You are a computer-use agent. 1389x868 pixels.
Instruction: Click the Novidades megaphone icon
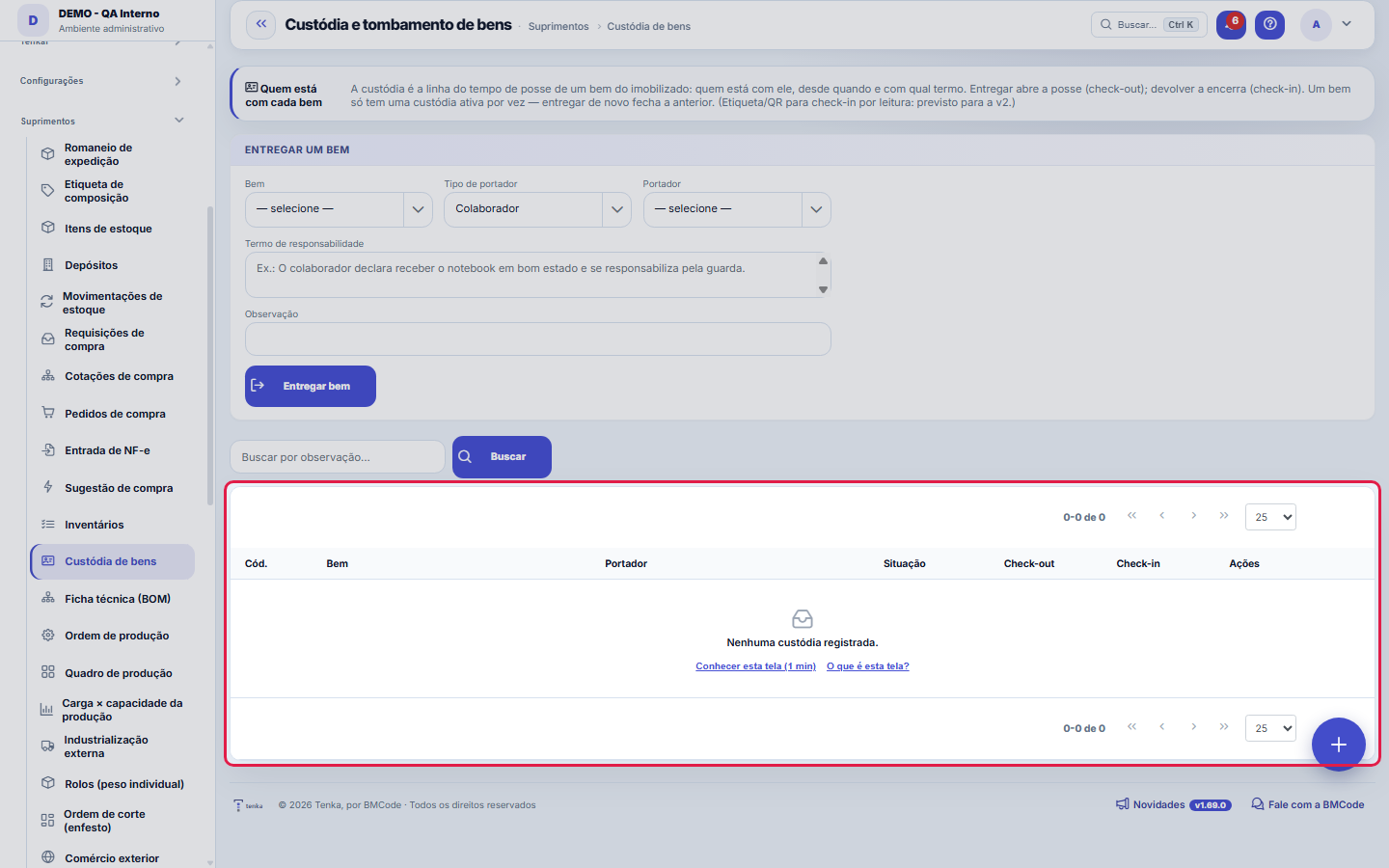(1123, 804)
